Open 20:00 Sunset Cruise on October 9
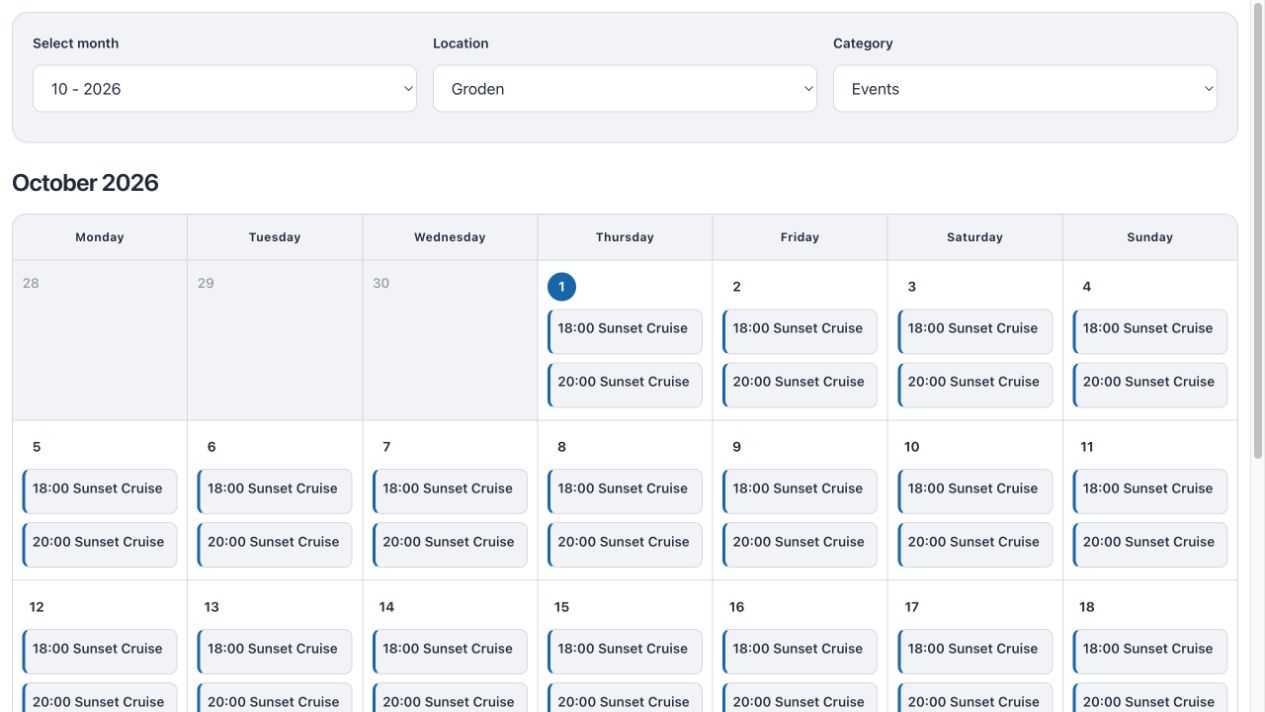1265x712 pixels. pyautogui.click(x=800, y=545)
